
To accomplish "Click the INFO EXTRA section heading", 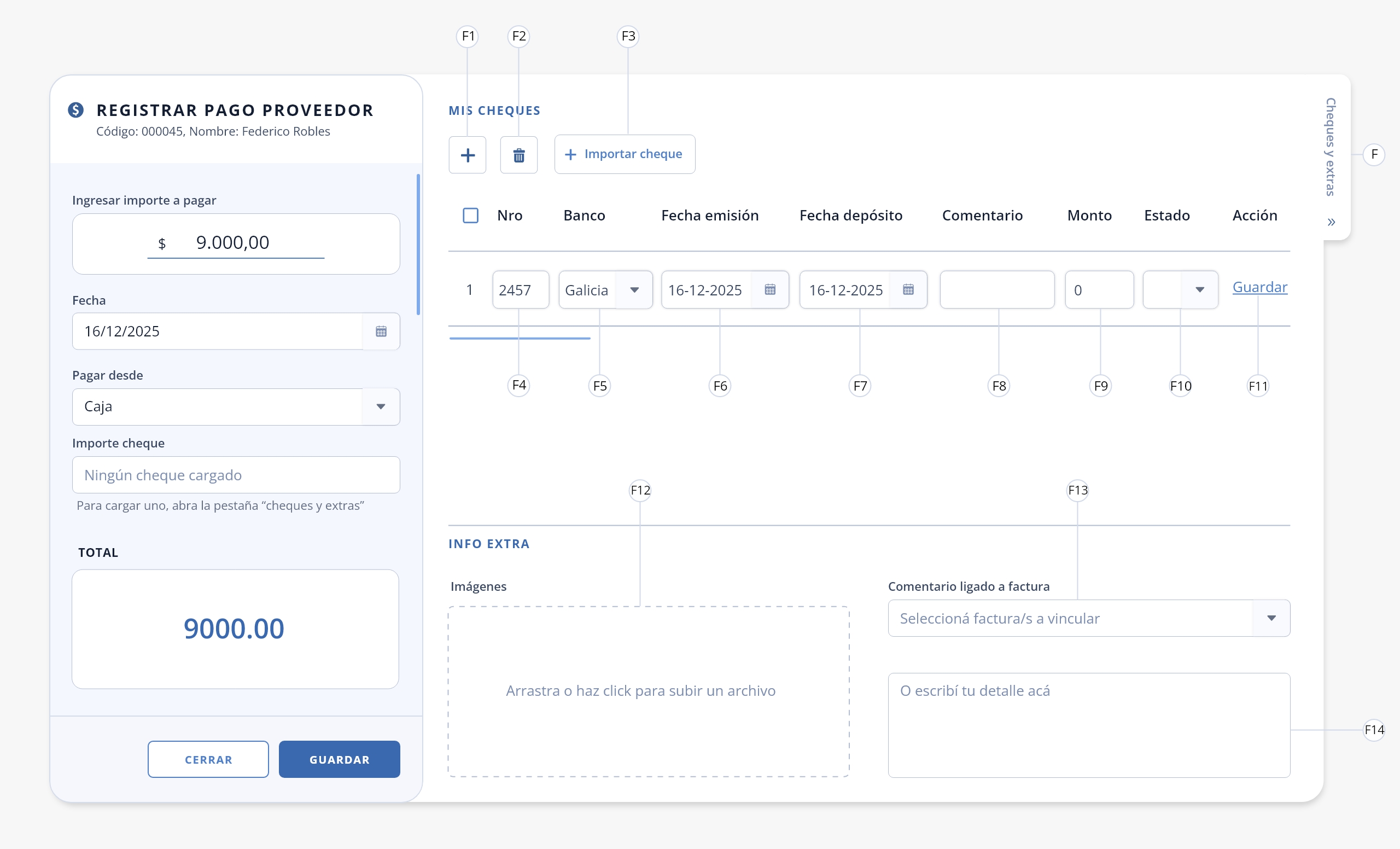I will (x=489, y=544).
